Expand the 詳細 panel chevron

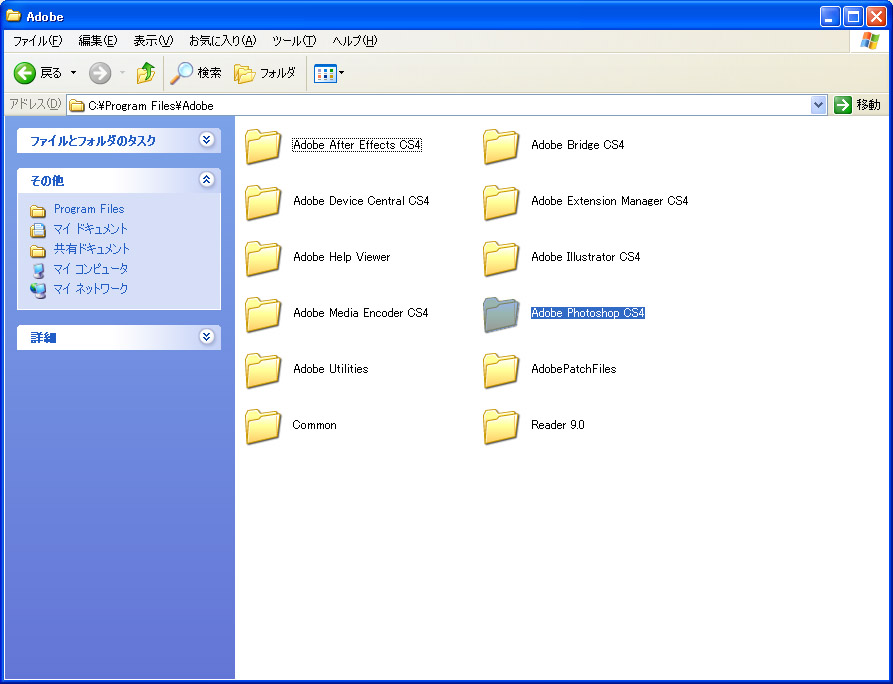click(206, 337)
